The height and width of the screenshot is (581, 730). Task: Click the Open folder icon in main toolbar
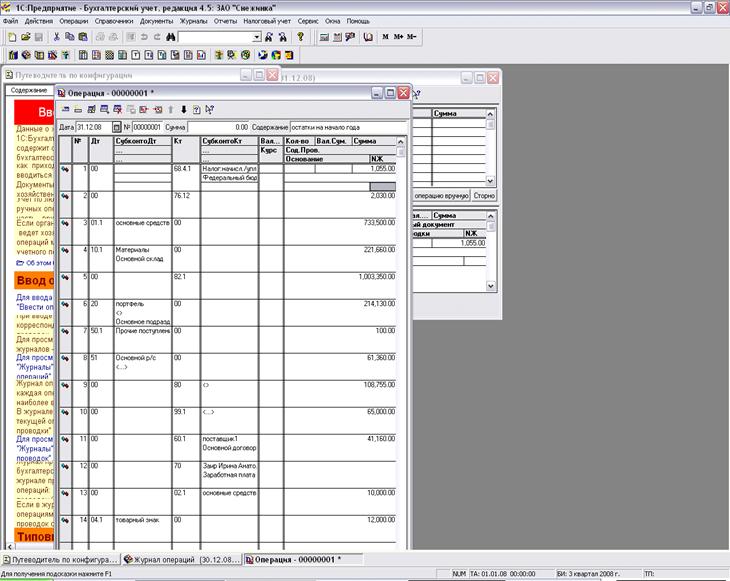(x=25, y=37)
